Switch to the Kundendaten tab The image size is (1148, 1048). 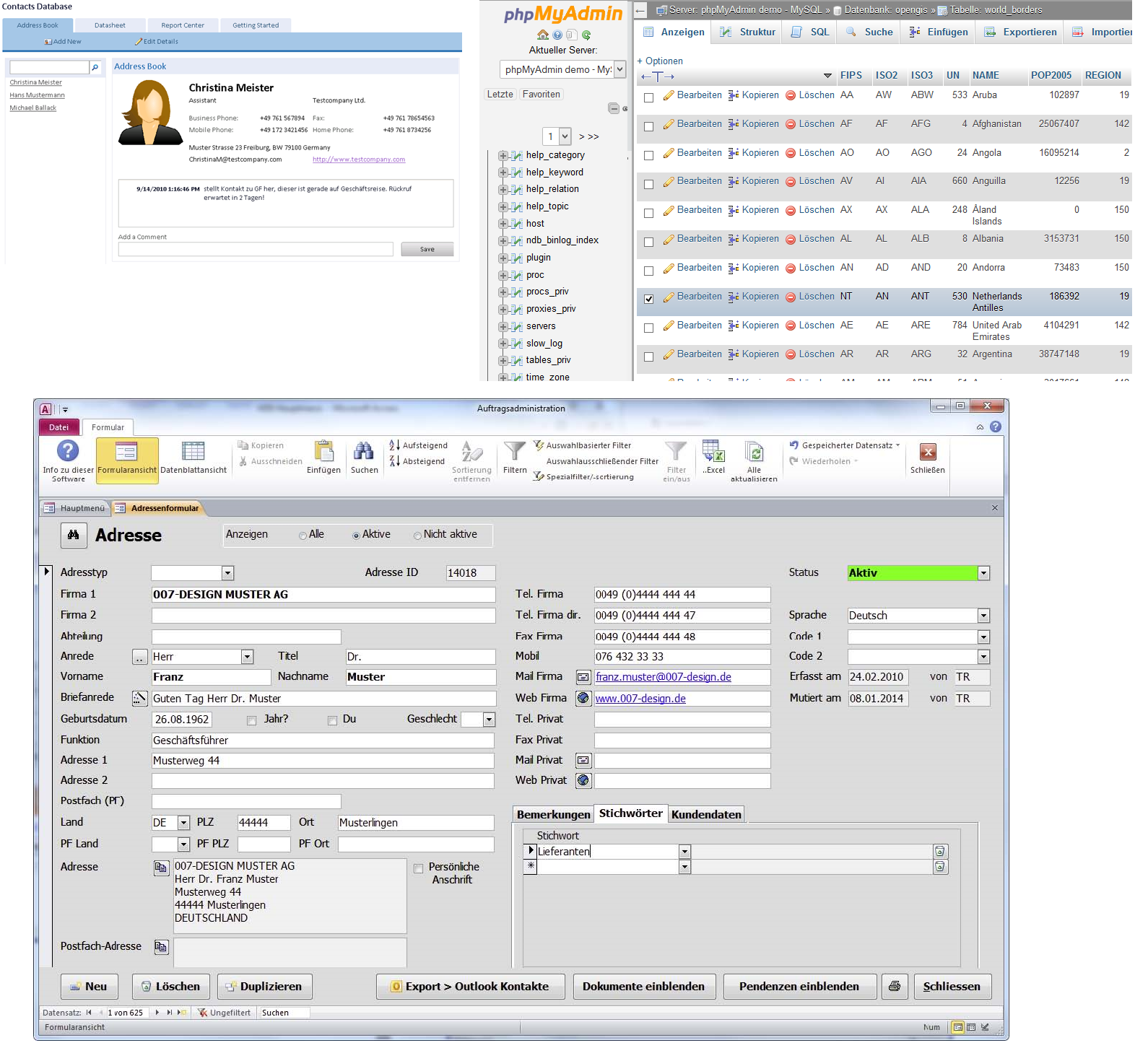705,814
